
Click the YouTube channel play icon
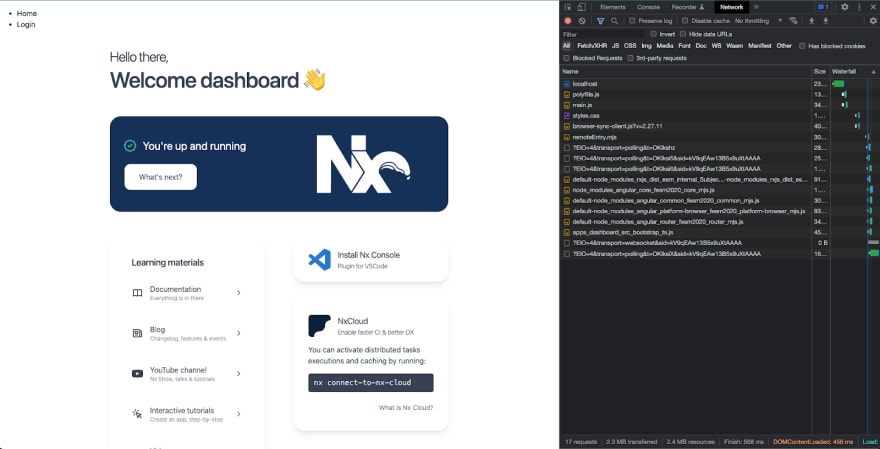(x=137, y=374)
